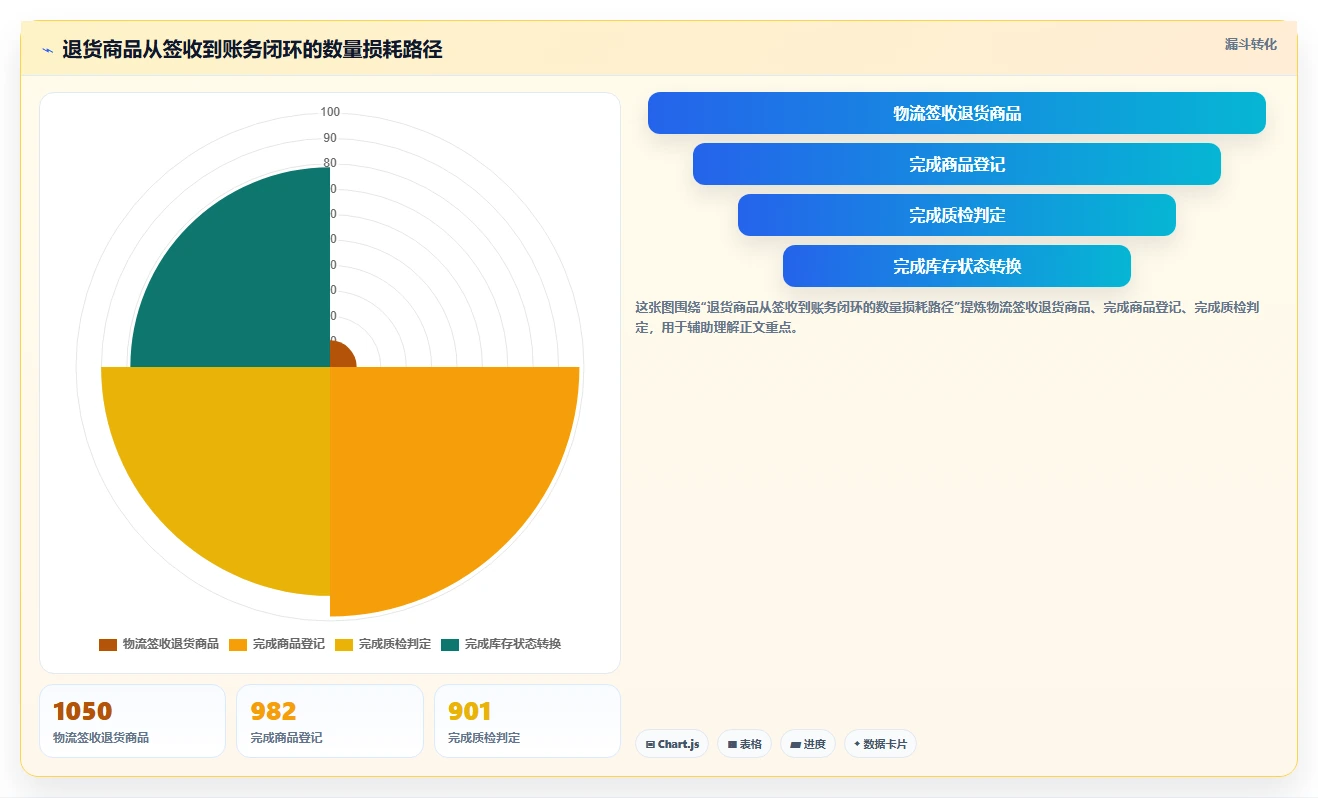1318x798 pixels.
Task: Click the 完成库存状态转换 funnel bar
Action: point(956,266)
